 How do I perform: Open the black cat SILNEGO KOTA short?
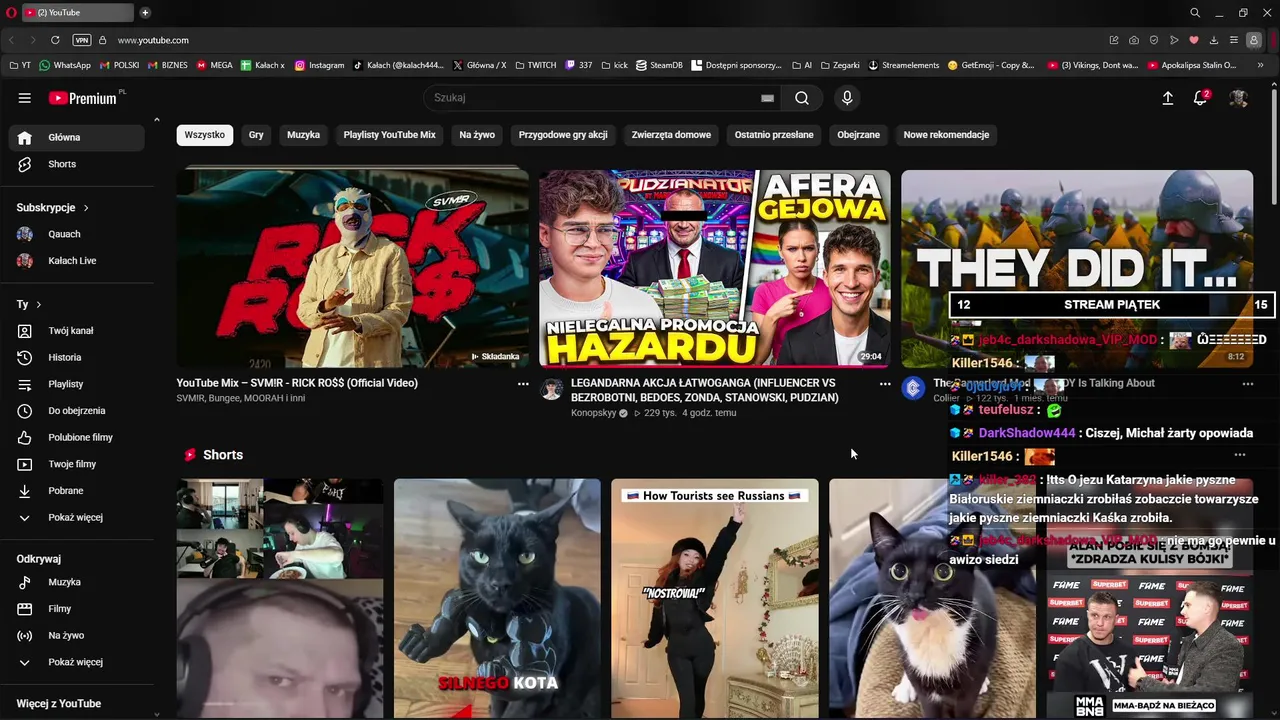pyautogui.click(x=497, y=598)
